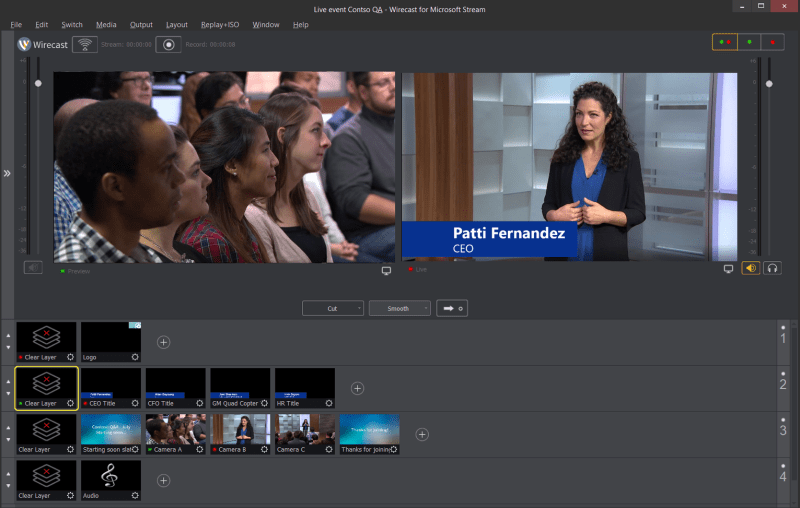Open the Help menu
Viewport: 800px width, 508px height.
pos(301,24)
